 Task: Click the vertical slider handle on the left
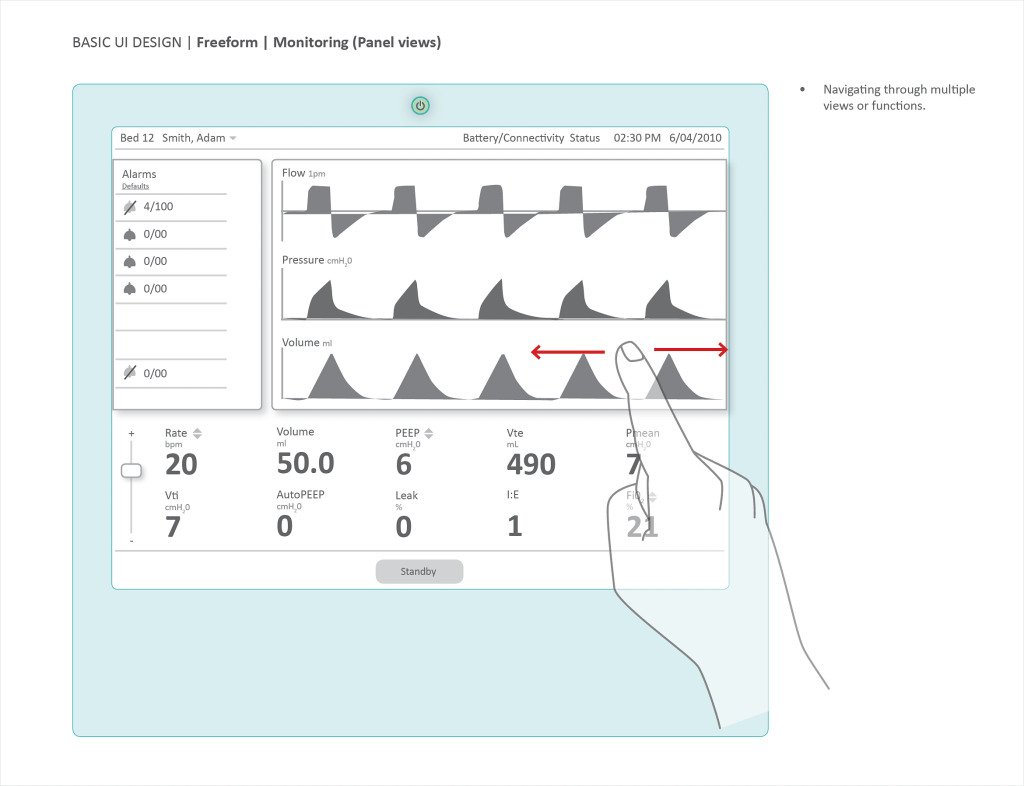131,471
